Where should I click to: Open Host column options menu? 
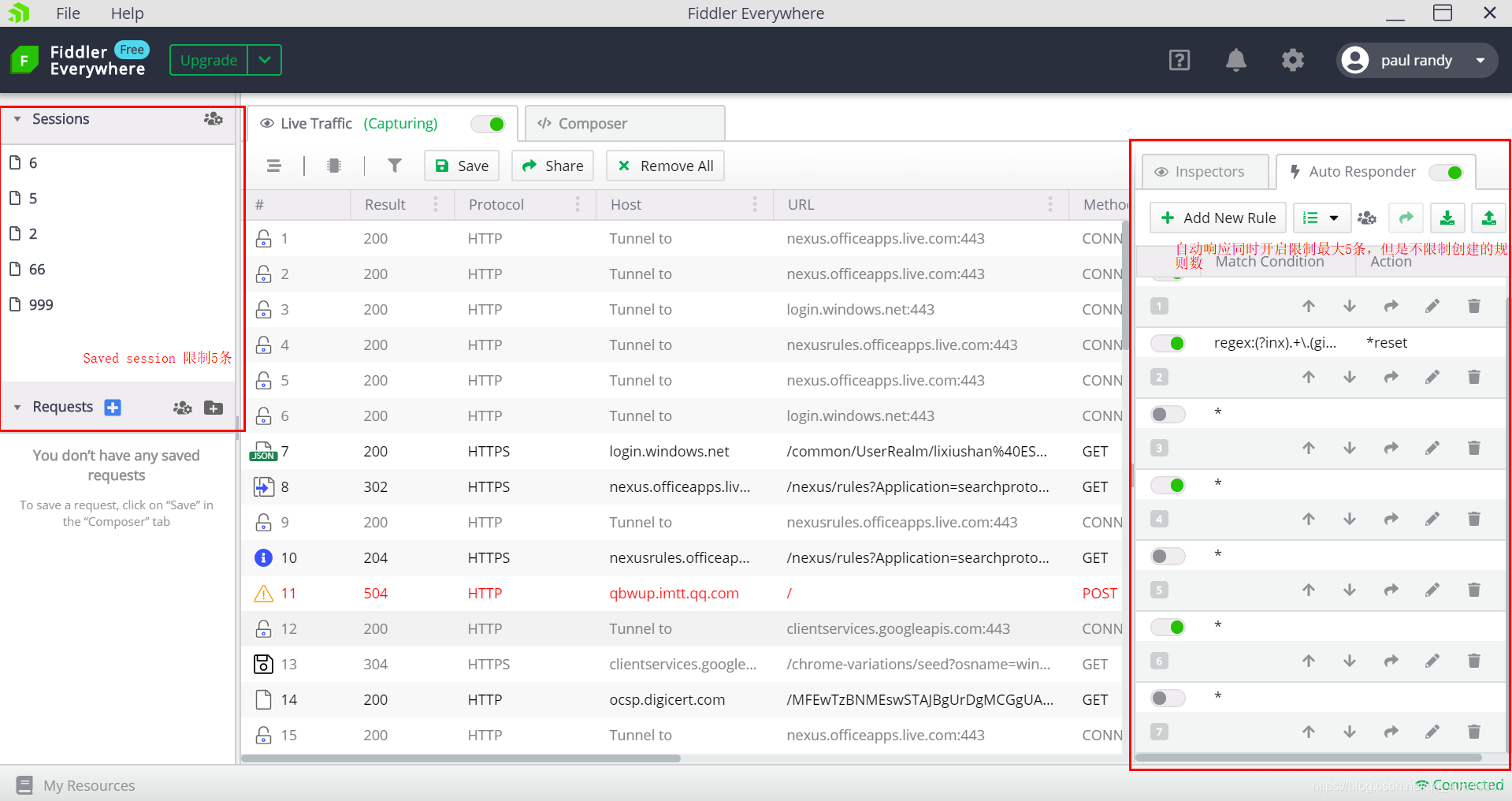coord(755,204)
